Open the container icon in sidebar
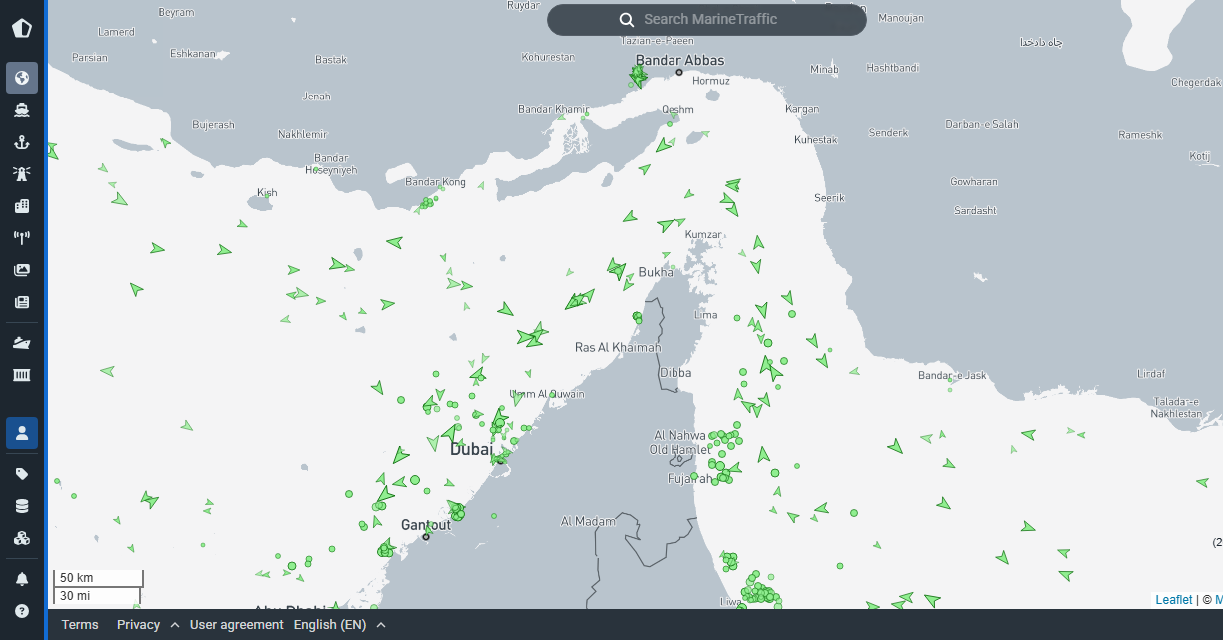The width and height of the screenshot is (1223, 640). 22,375
